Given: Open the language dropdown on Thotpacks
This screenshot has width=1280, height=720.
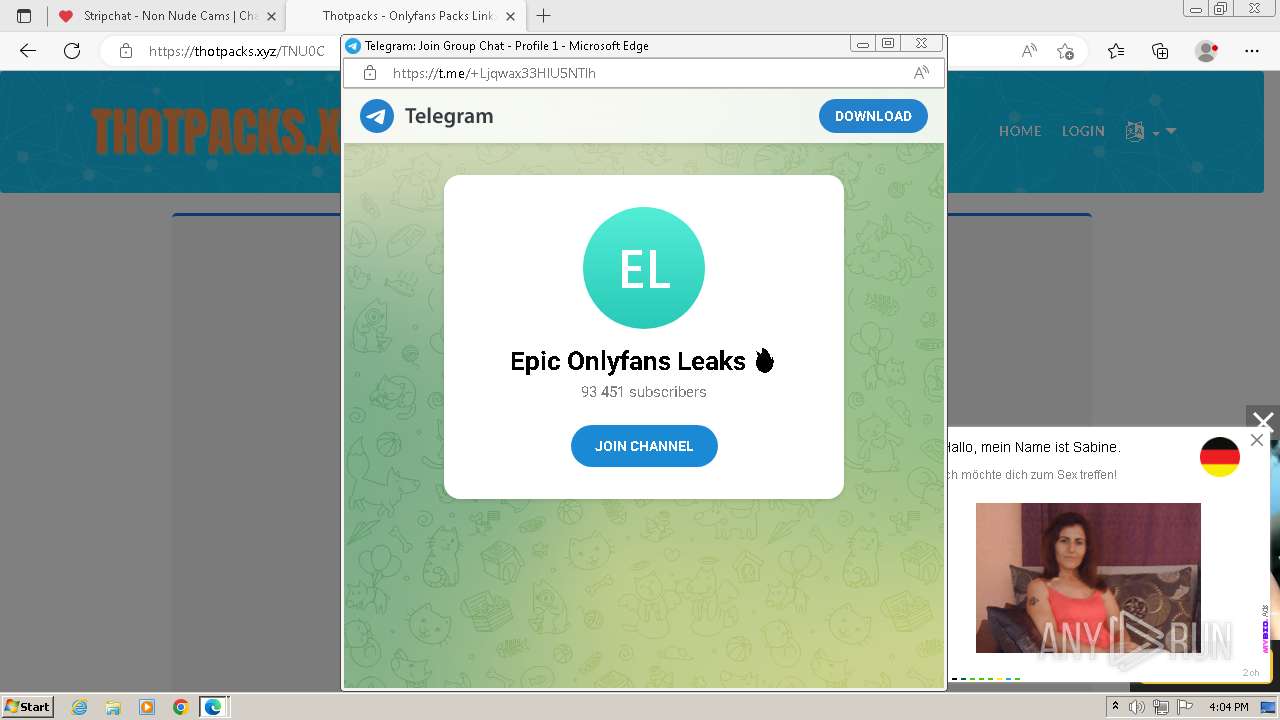Looking at the screenshot, I should pyautogui.click(x=1151, y=131).
